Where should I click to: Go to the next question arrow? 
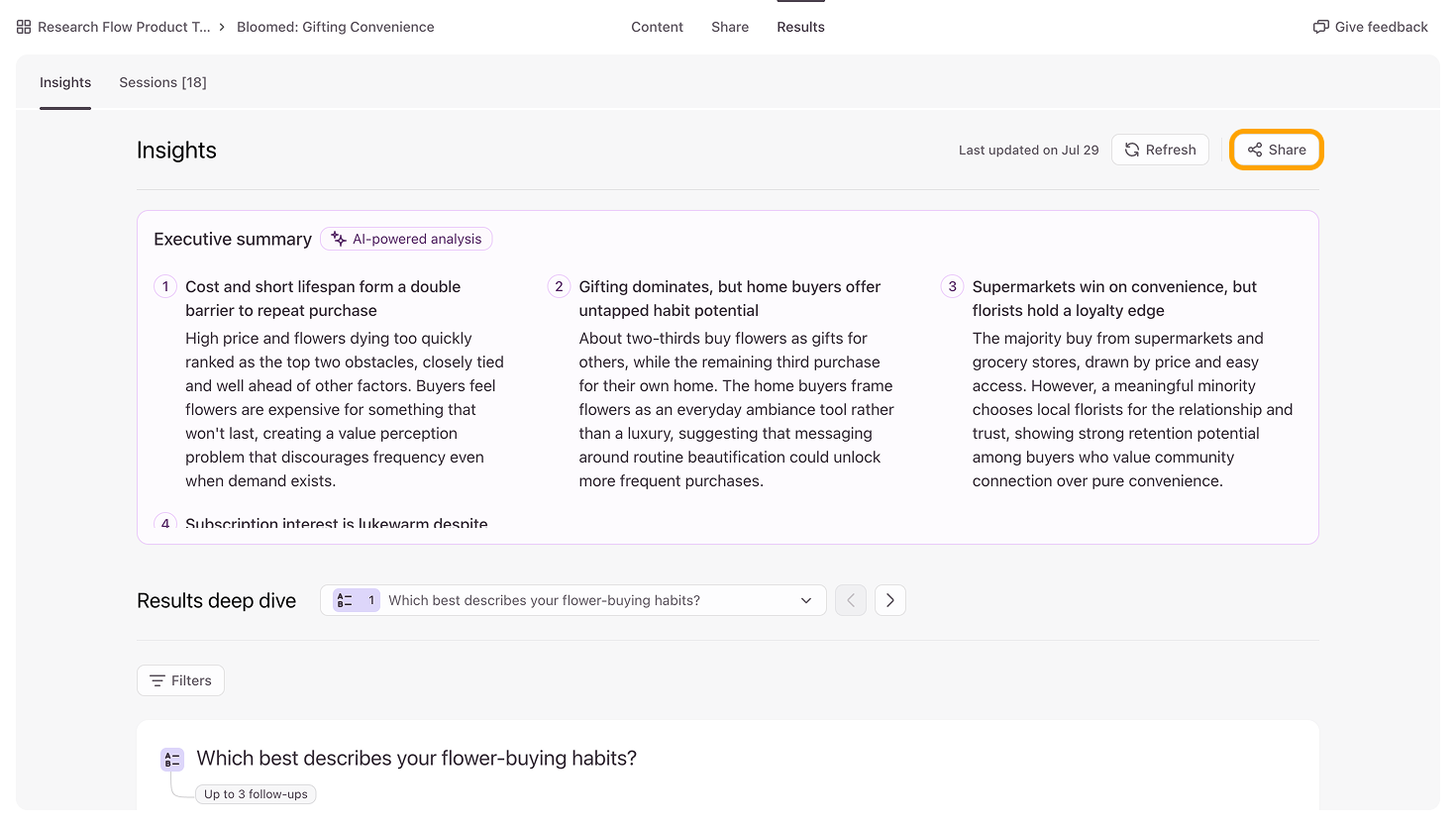click(x=890, y=600)
